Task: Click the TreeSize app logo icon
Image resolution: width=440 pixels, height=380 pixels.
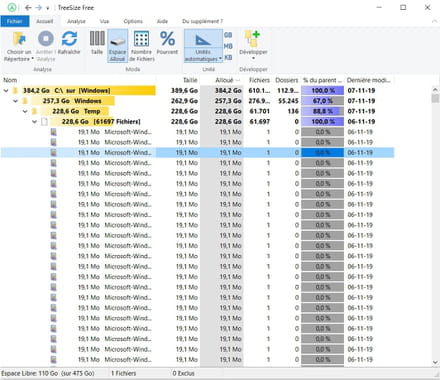Action: (x=12, y=7)
